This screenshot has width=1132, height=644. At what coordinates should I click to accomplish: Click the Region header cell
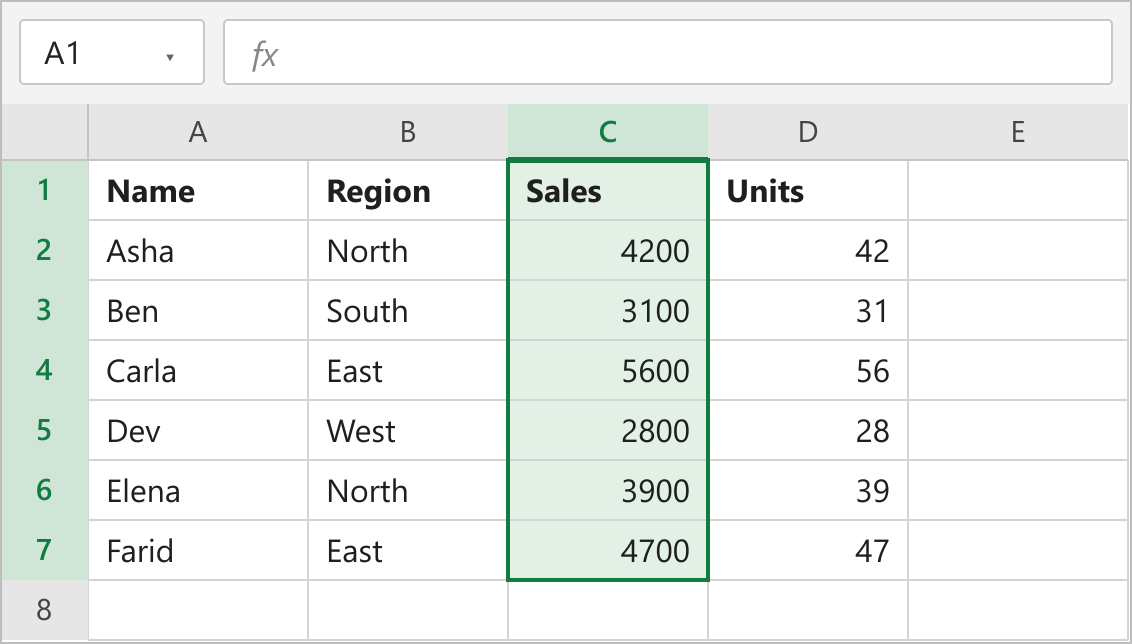pos(408,190)
